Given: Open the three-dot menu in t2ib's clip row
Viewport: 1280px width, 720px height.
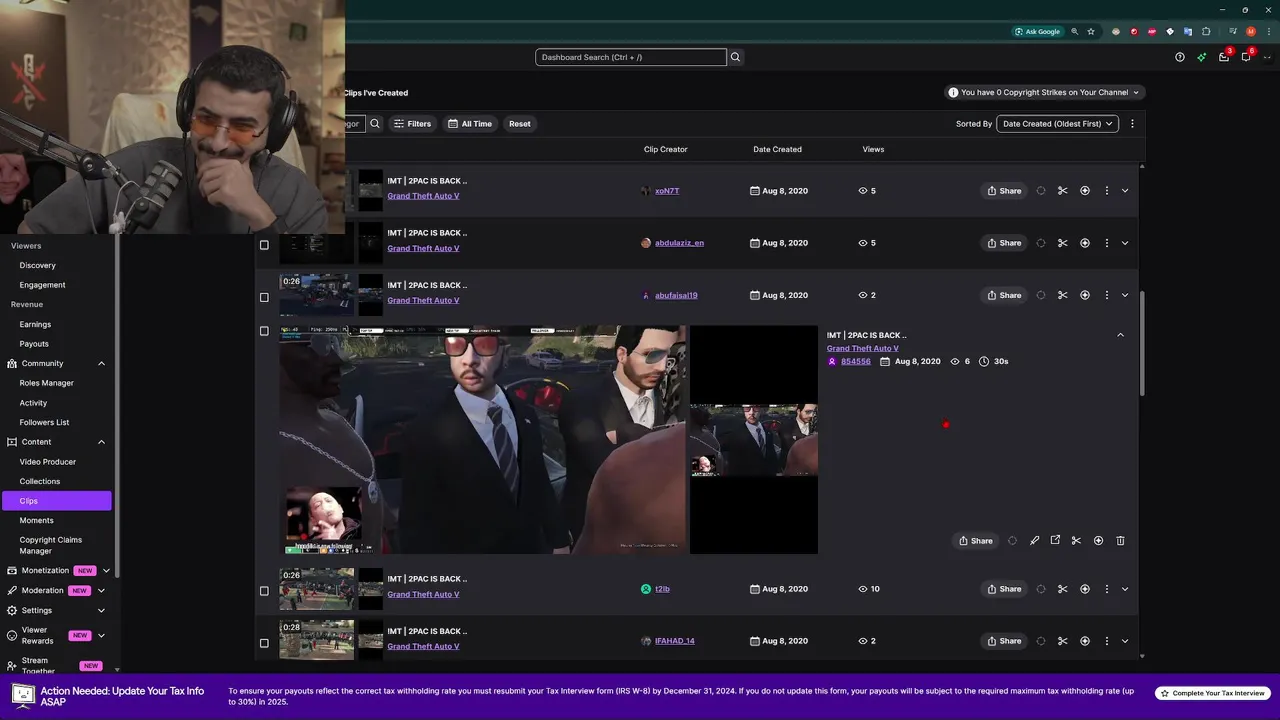Looking at the screenshot, I should pyautogui.click(x=1106, y=589).
